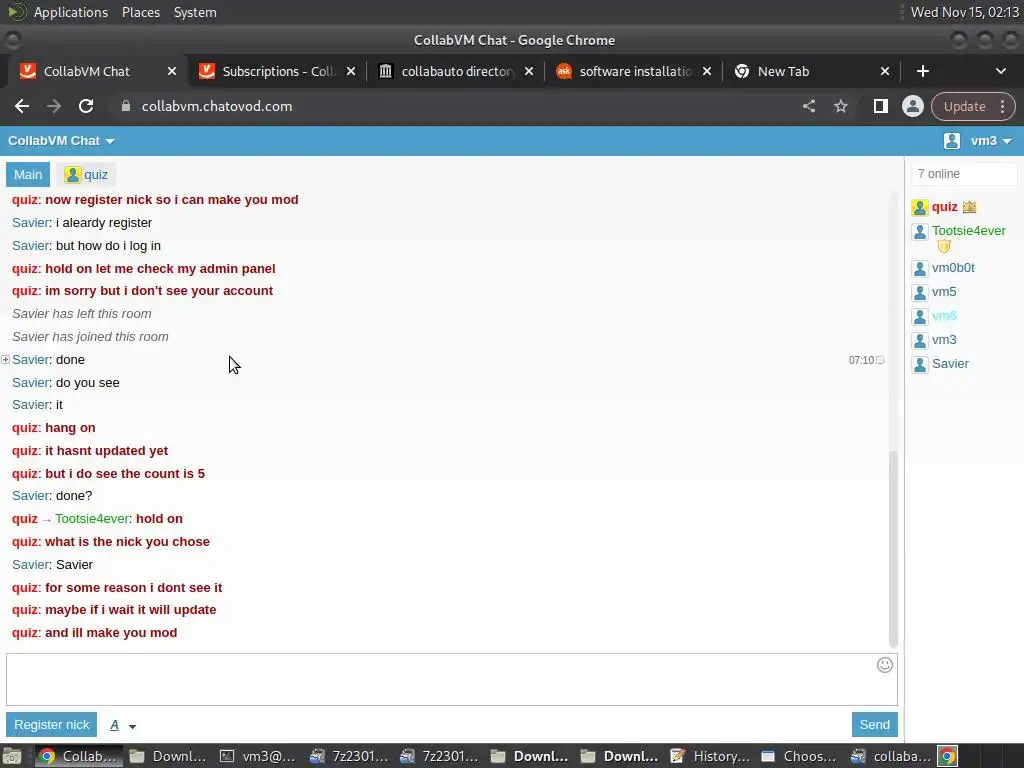Viewport: 1024px width, 768px height.
Task: Click the Chrome icon at taskbar end
Action: 948,756
